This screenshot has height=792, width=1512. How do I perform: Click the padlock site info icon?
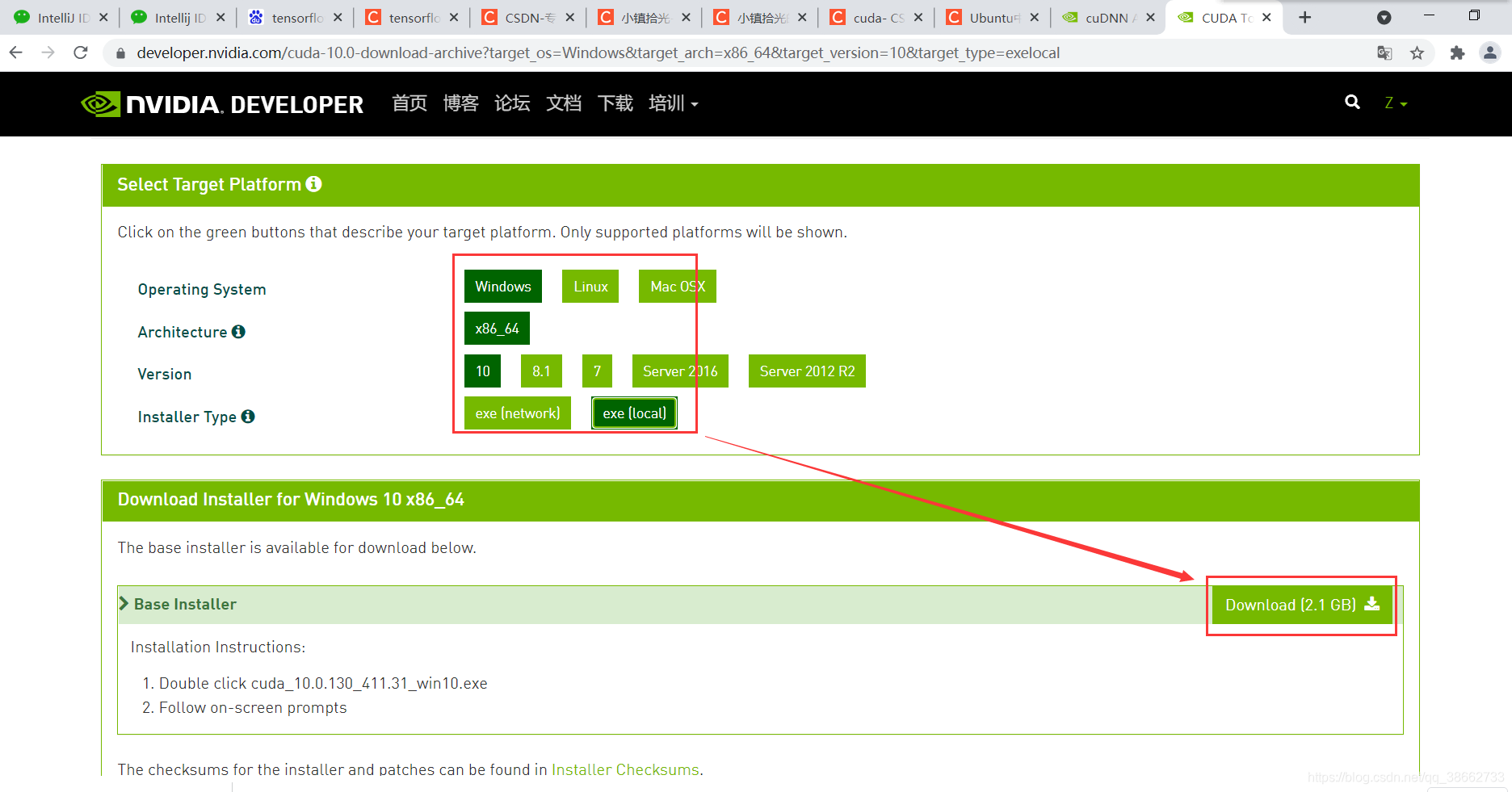click(x=120, y=53)
